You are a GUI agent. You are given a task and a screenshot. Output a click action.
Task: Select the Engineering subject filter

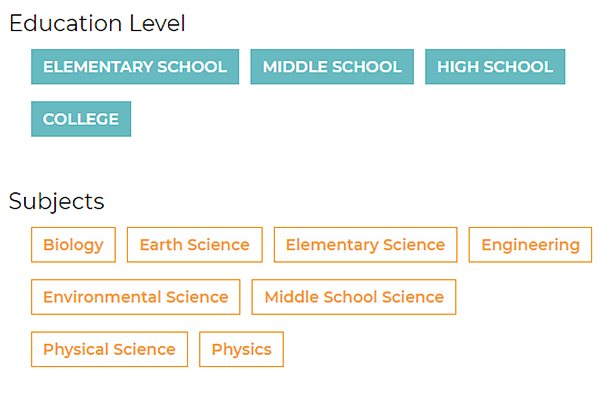point(530,245)
